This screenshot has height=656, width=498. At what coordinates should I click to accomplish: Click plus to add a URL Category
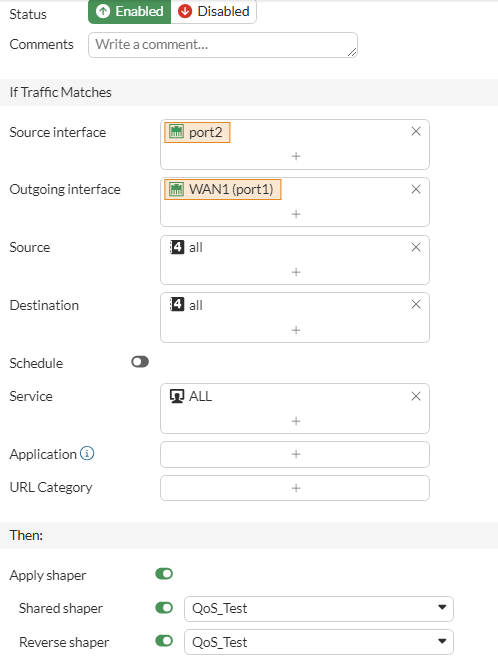pos(296,488)
